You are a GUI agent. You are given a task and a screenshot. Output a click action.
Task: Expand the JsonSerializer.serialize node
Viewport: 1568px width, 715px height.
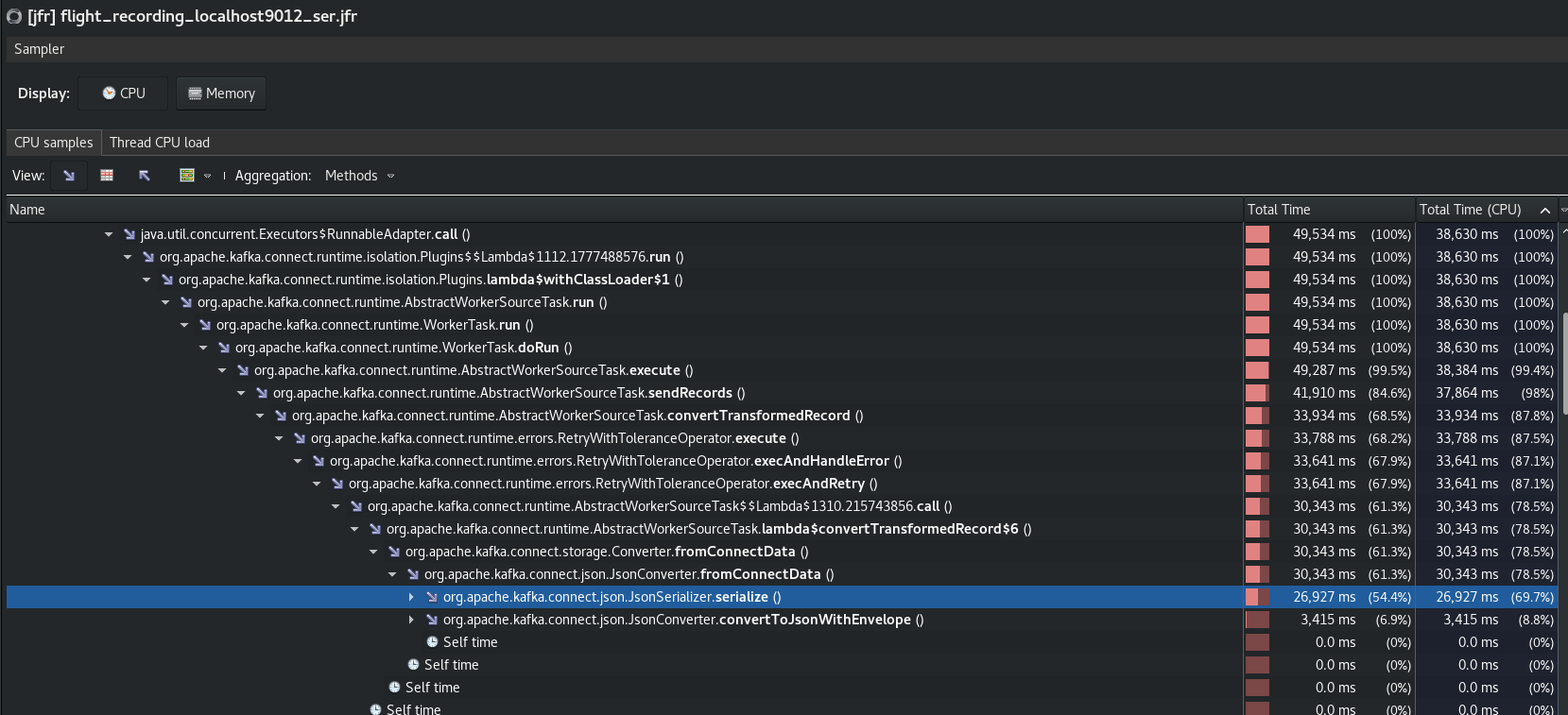pyautogui.click(x=411, y=597)
